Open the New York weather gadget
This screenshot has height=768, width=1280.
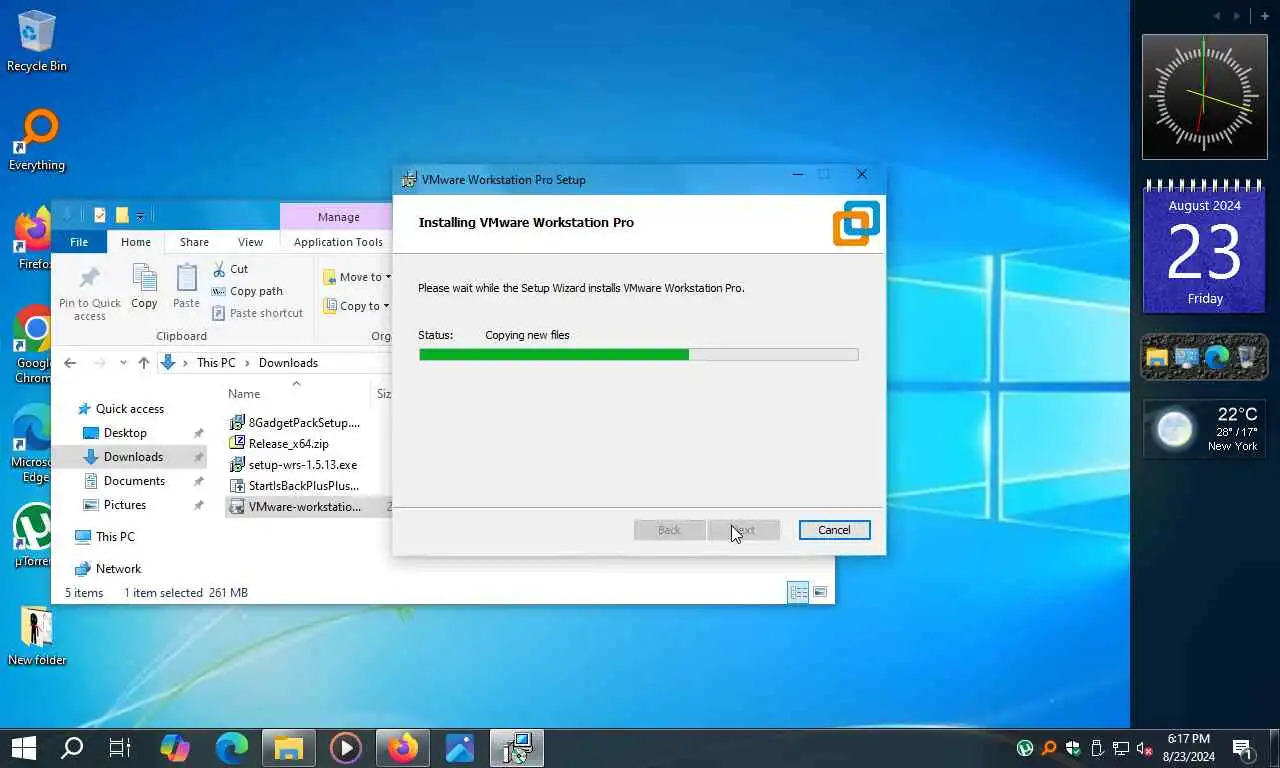1205,429
